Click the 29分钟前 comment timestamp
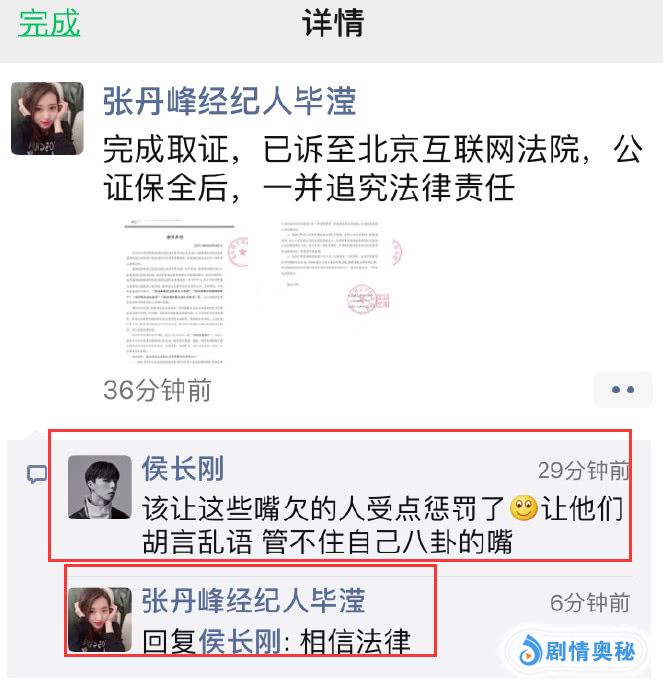The height and width of the screenshot is (681, 663). click(x=584, y=470)
